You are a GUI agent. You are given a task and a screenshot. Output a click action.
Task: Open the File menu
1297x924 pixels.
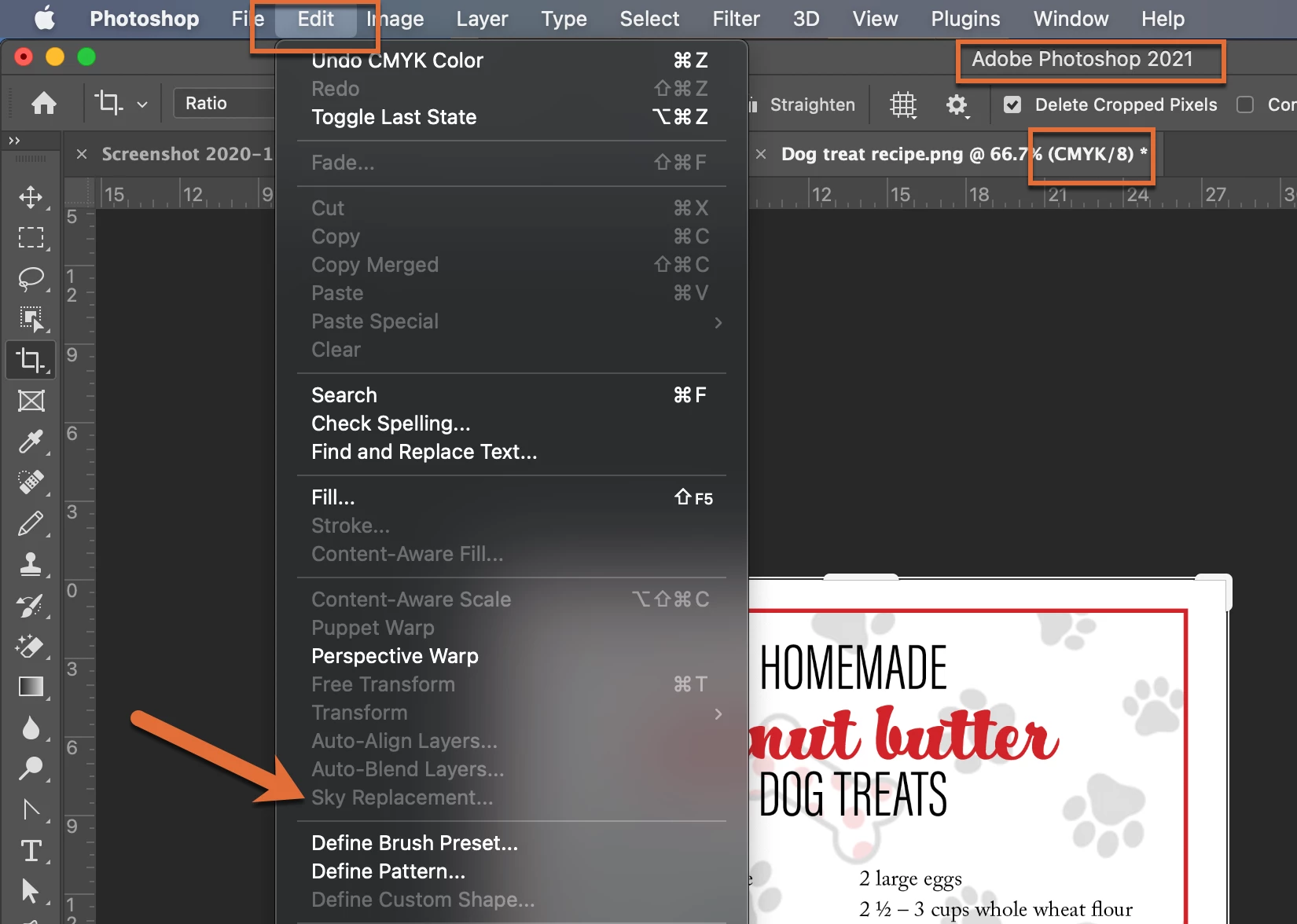pyautogui.click(x=248, y=18)
